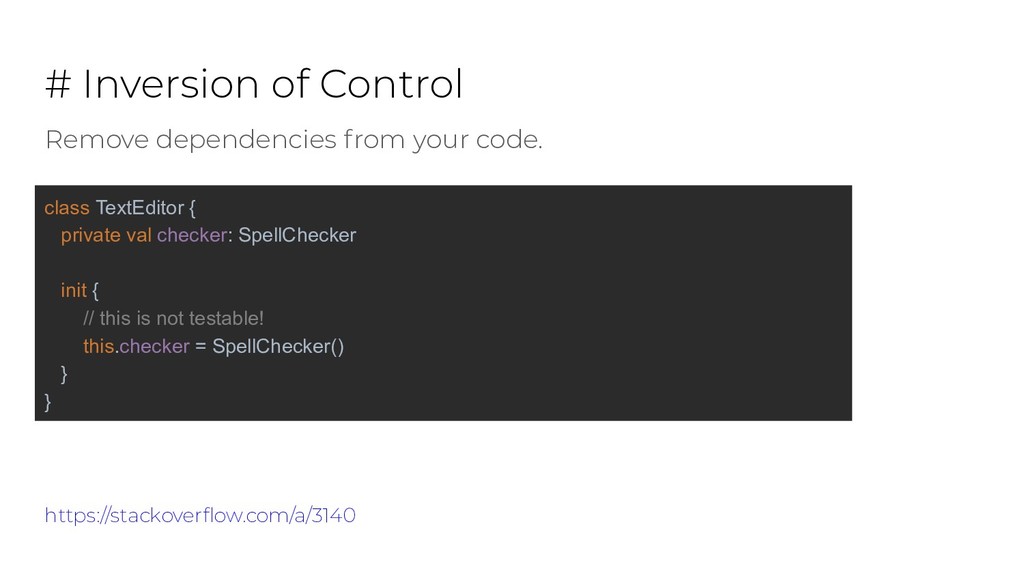Click the TextEditor class name
This screenshot has width=1024, height=576.
[140, 208]
